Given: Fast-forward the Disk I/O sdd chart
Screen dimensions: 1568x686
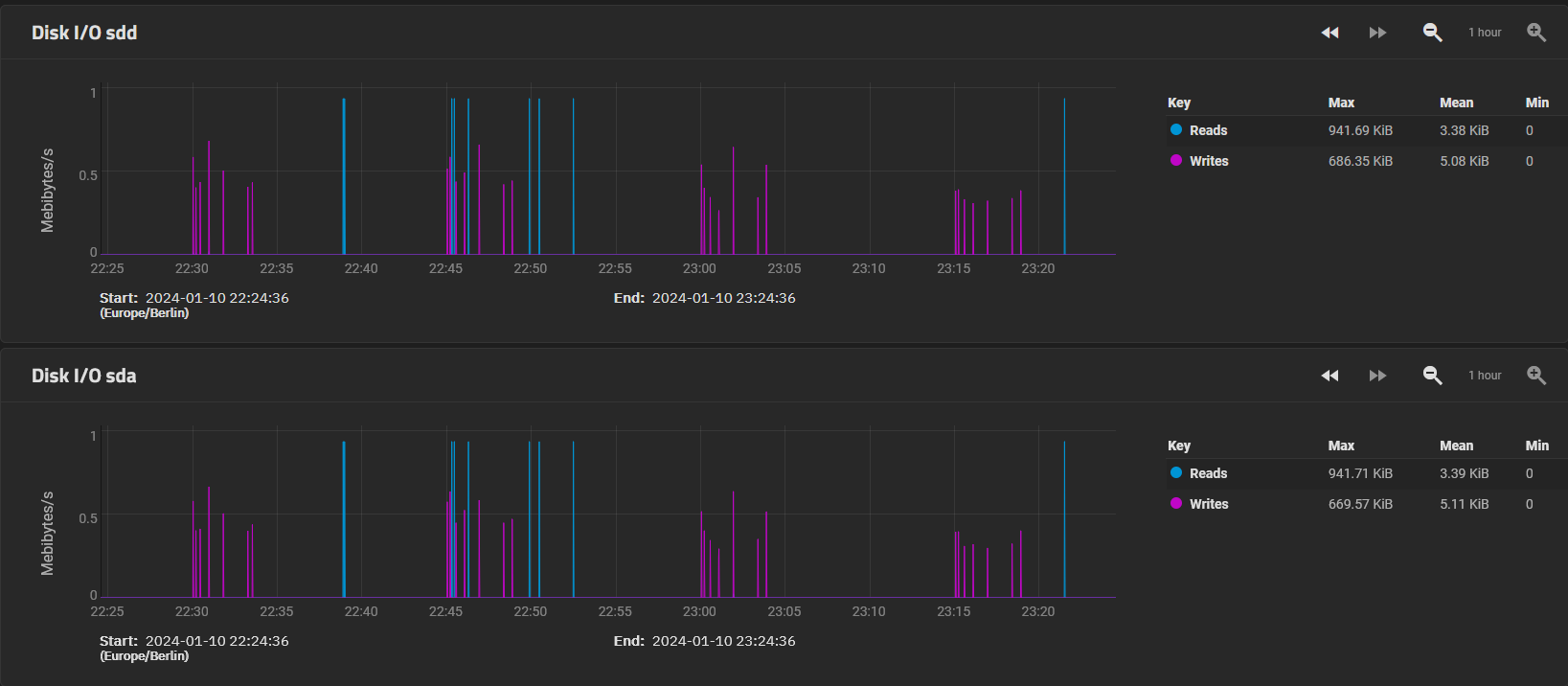Looking at the screenshot, I should point(1377,33).
